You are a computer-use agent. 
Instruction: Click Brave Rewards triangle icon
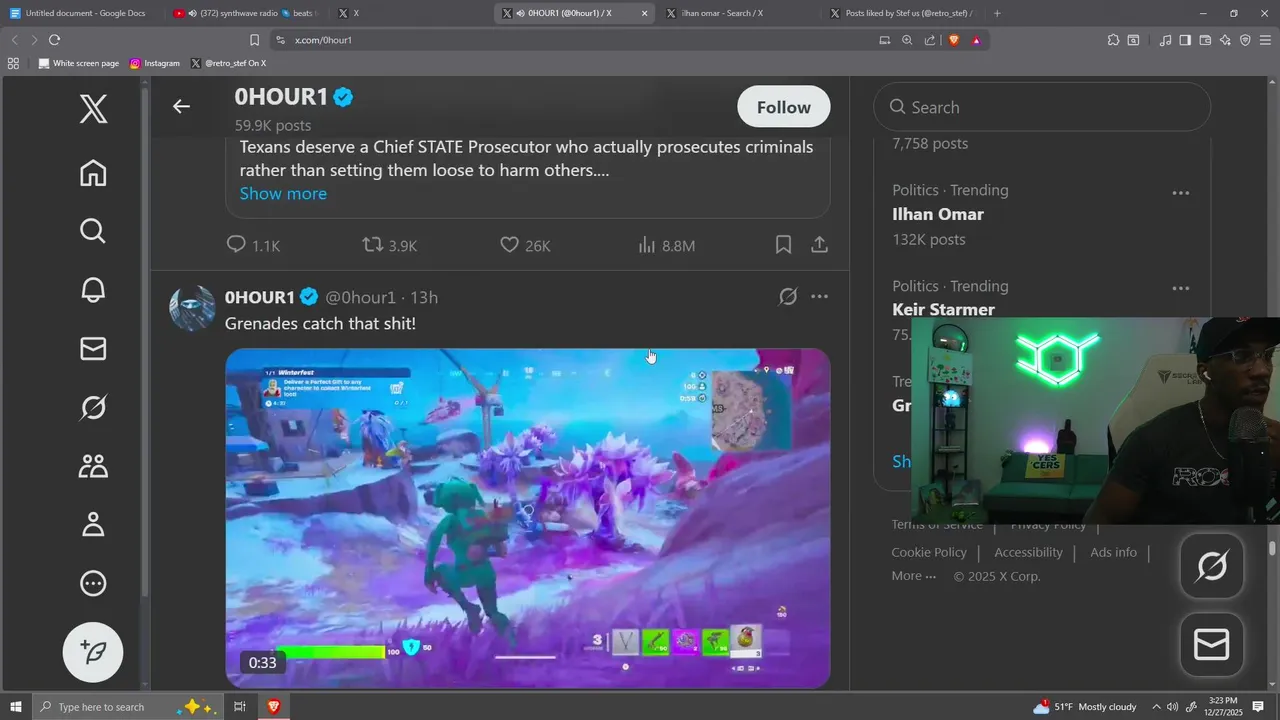point(976,40)
